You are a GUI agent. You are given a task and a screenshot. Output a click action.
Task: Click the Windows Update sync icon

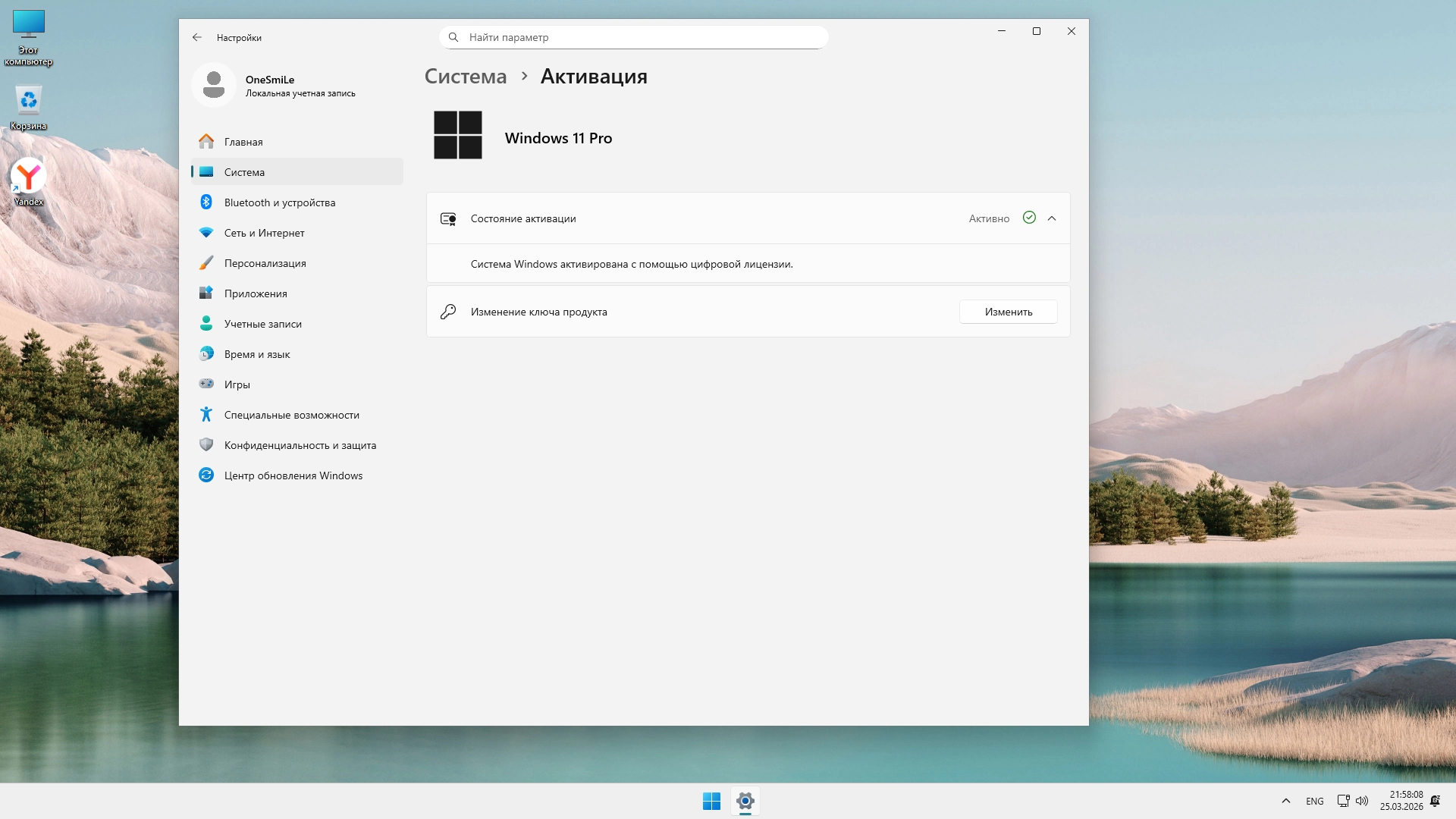tap(206, 475)
